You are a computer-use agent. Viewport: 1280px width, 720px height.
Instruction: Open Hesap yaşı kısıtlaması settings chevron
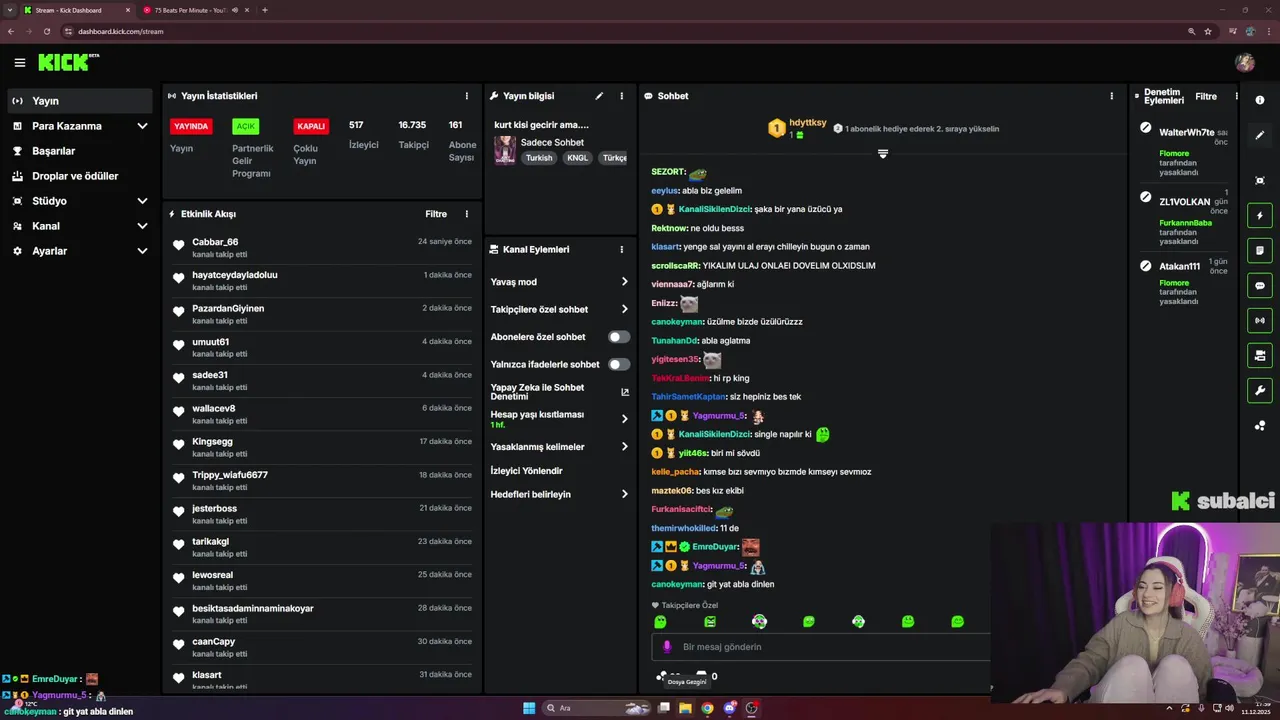click(x=624, y=419)
